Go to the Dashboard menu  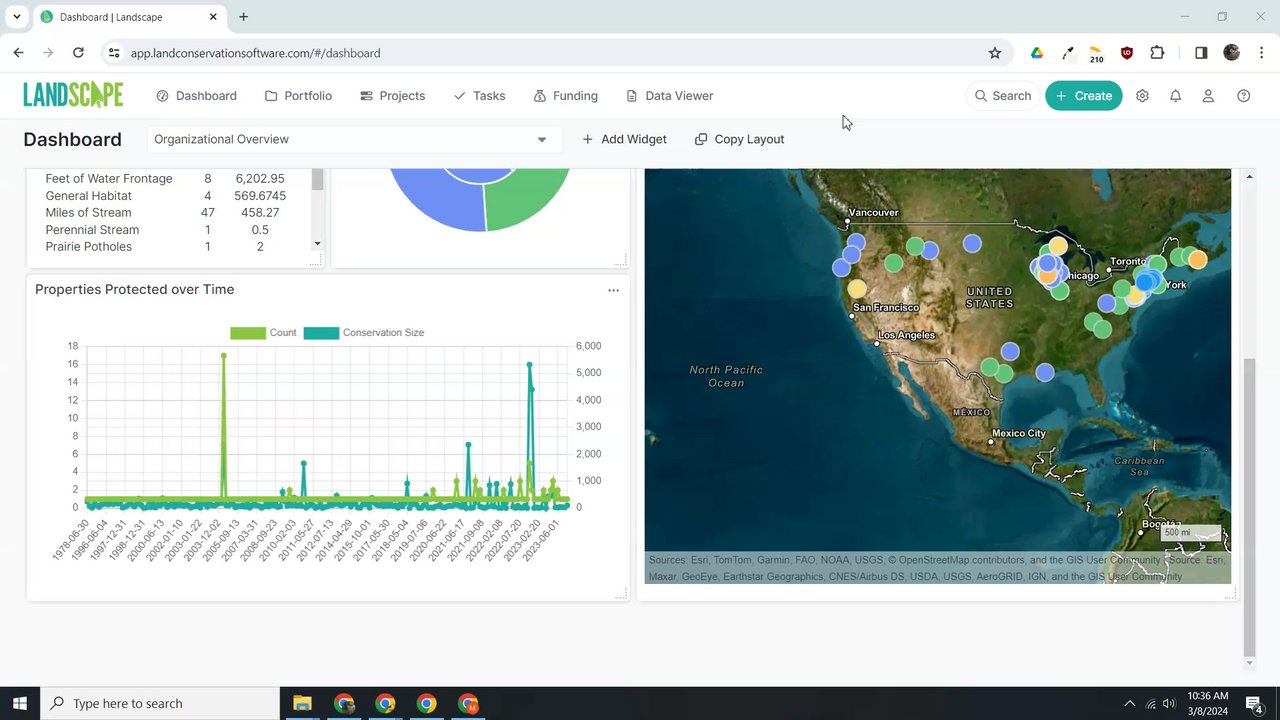(x=197, y=96)
